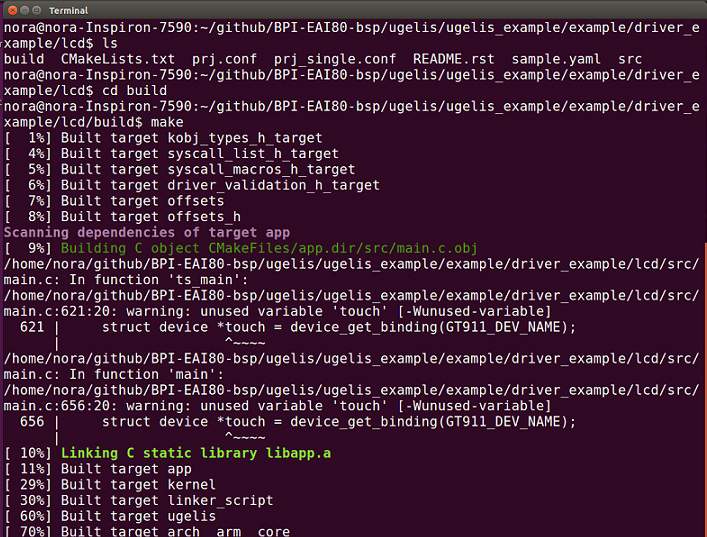
Task: Click the sample.yaml file name
Action: pyautogui.click(x=556, y=59)
